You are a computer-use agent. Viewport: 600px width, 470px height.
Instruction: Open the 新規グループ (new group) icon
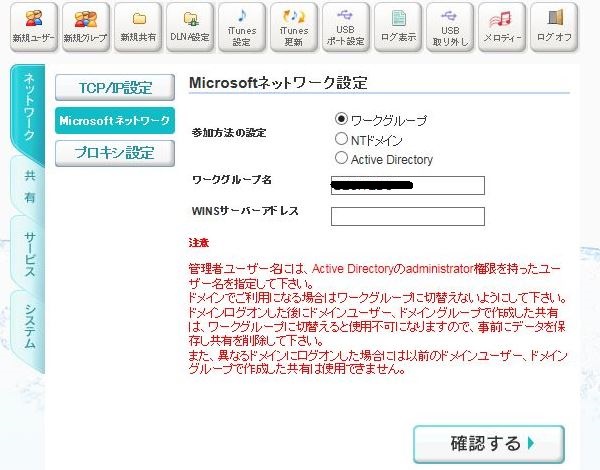pos(86,27)
